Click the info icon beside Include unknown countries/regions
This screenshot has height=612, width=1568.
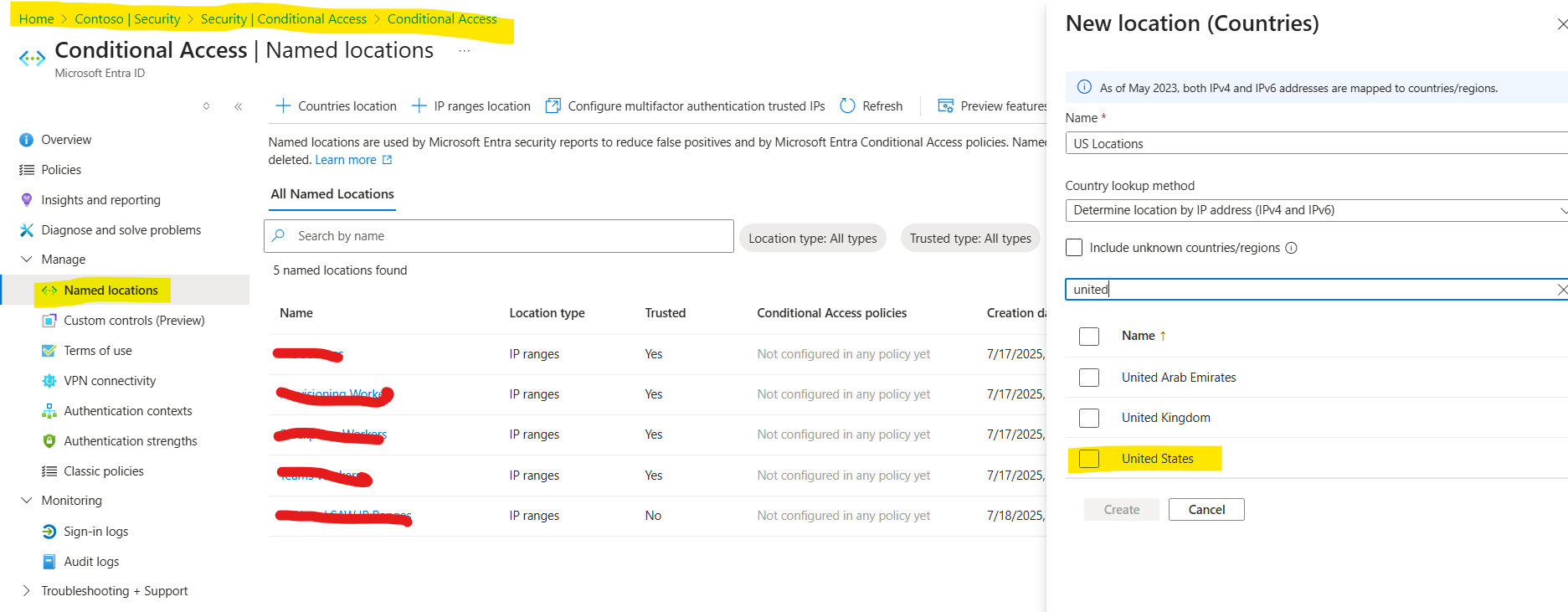(x=1291, y=248)
